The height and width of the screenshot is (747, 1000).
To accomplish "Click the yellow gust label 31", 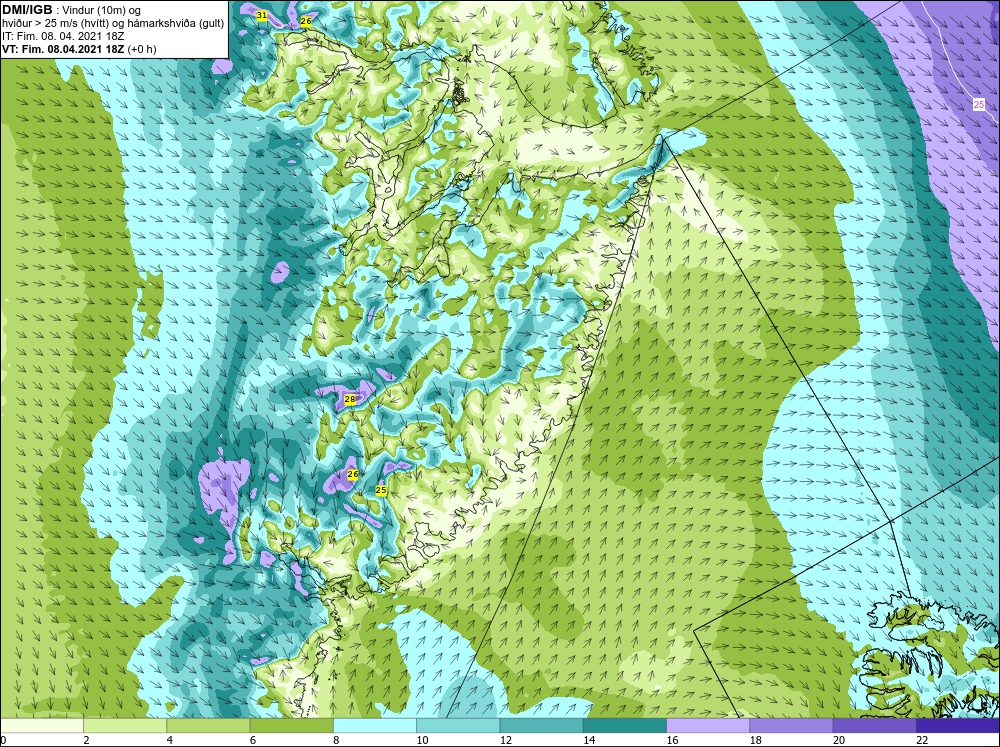I will 261,15.
